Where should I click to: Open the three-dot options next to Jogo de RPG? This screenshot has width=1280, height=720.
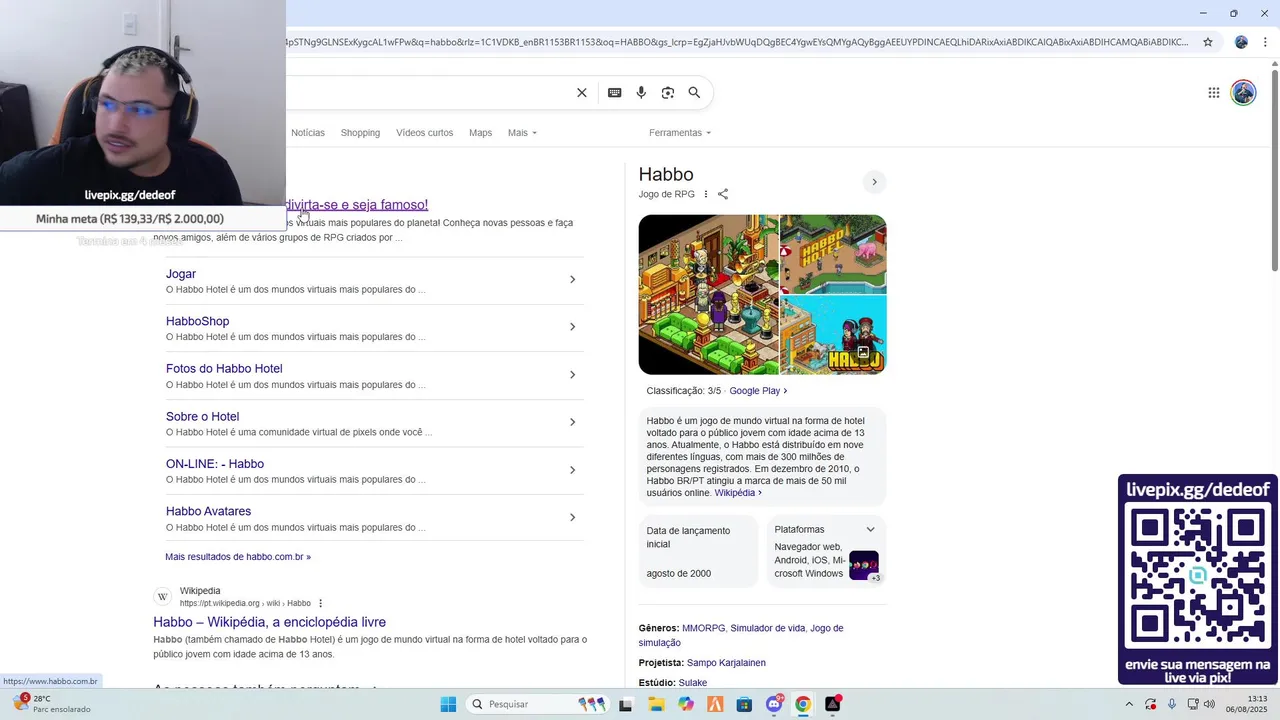(x=706, y=194)
